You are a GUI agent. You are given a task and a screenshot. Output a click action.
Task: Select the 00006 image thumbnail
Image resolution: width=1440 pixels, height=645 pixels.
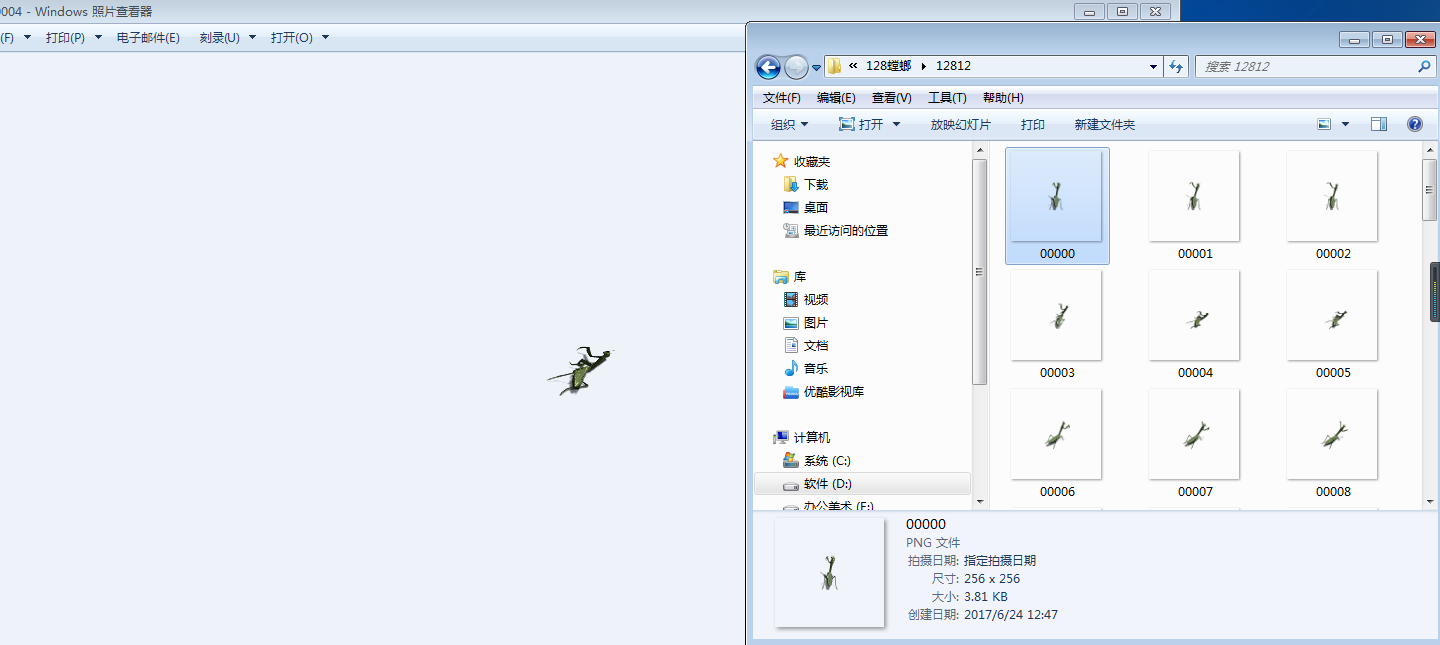pos(1057,443)
